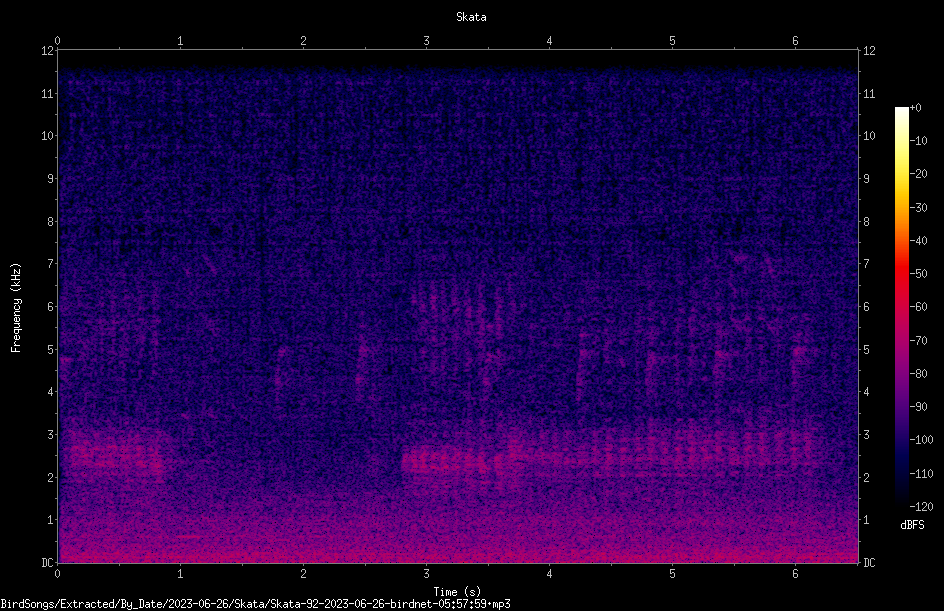Click the "11" tick on the left frequency axis
Viewport: 944px width, 611px height.
[x=47, y=93]
